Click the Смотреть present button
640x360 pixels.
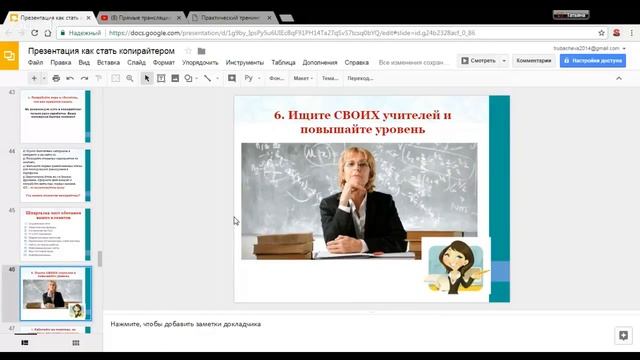point(478,60)
